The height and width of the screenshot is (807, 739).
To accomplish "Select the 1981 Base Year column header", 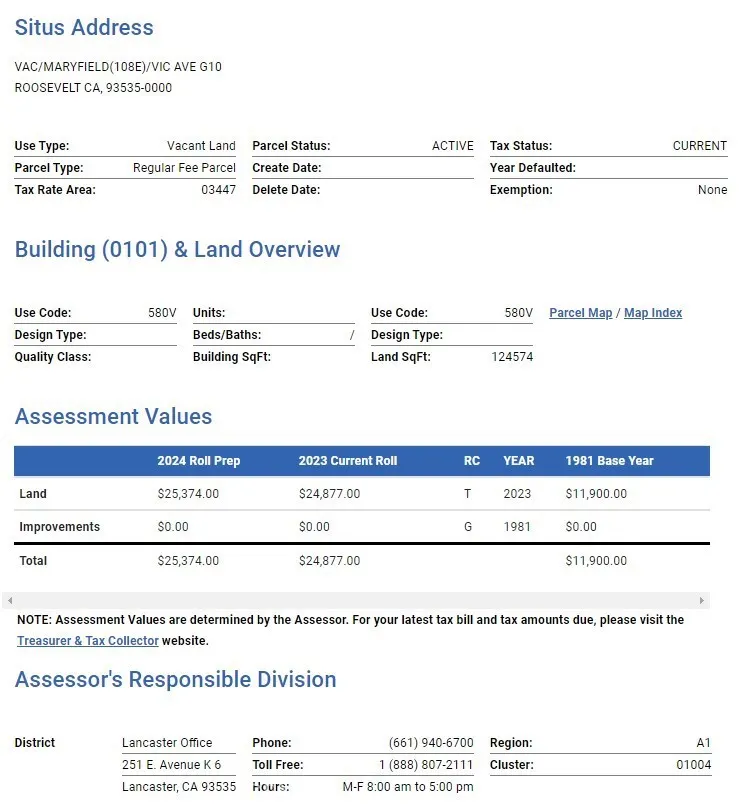I will click(609, 461).
